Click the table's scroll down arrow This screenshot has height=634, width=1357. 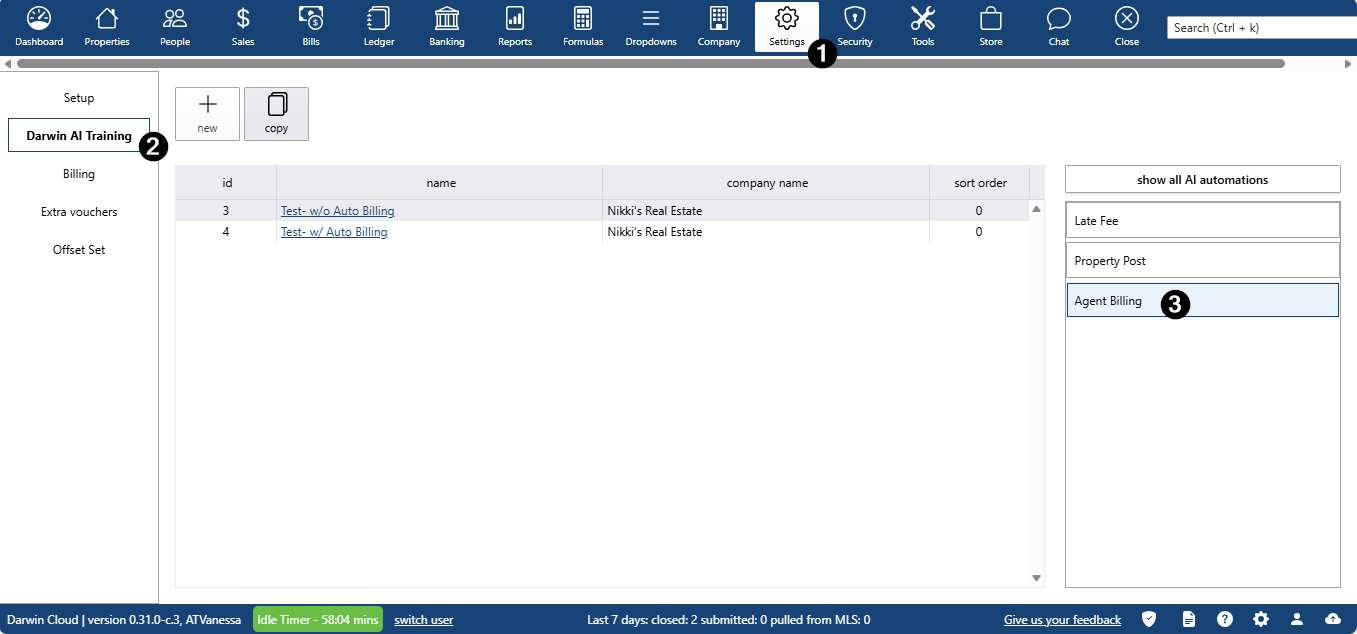tap(1036, 578)
